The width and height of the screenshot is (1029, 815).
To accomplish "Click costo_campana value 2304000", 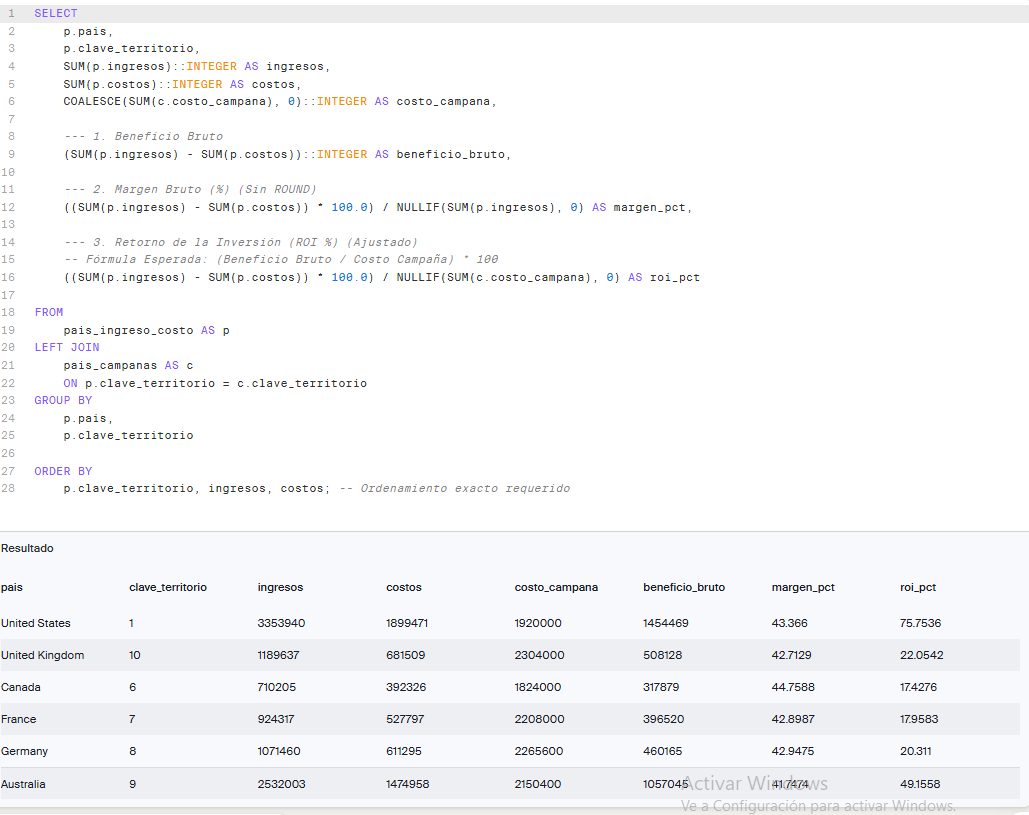I will (x=539, y=656).
